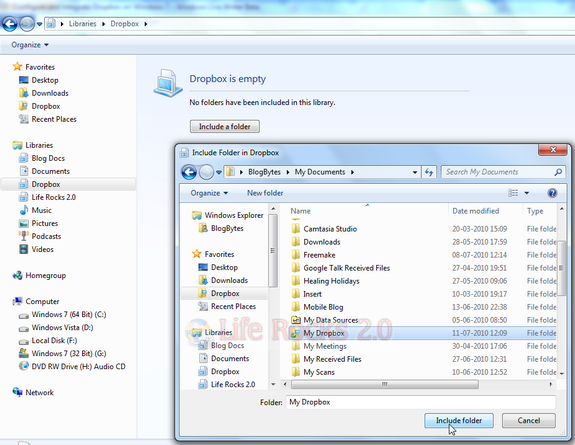Screen dimensions: 575x445
Task: Open Organize menu in main Explorer window
Action: (30, 45)
